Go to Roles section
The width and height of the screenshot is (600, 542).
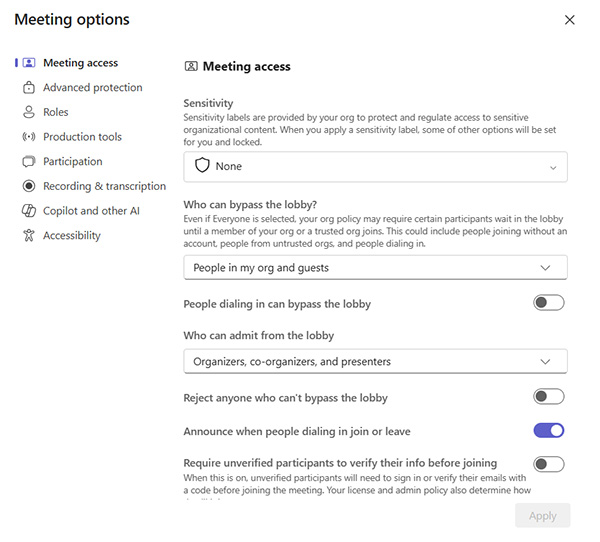click(x=55, y=112)
